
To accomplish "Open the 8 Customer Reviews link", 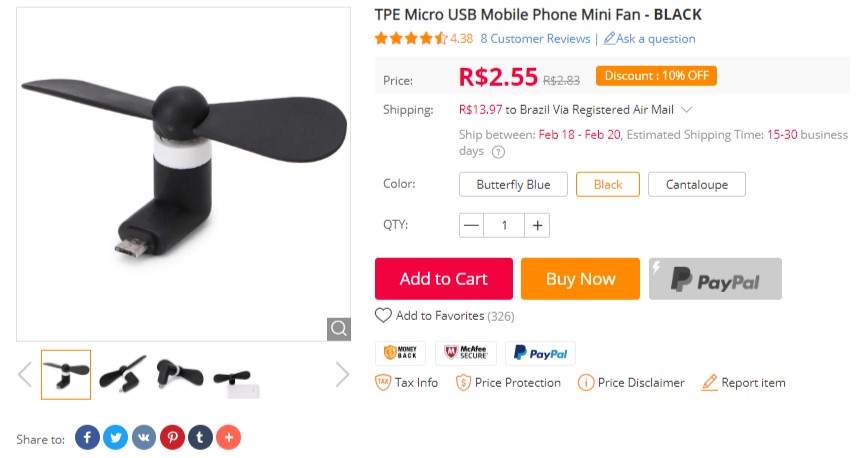I will (x=535, y=39).
